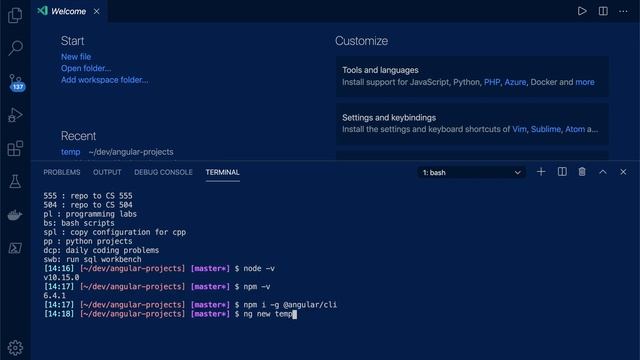Click terminal line 'pl : programming labs'

(x=90, y=214)
